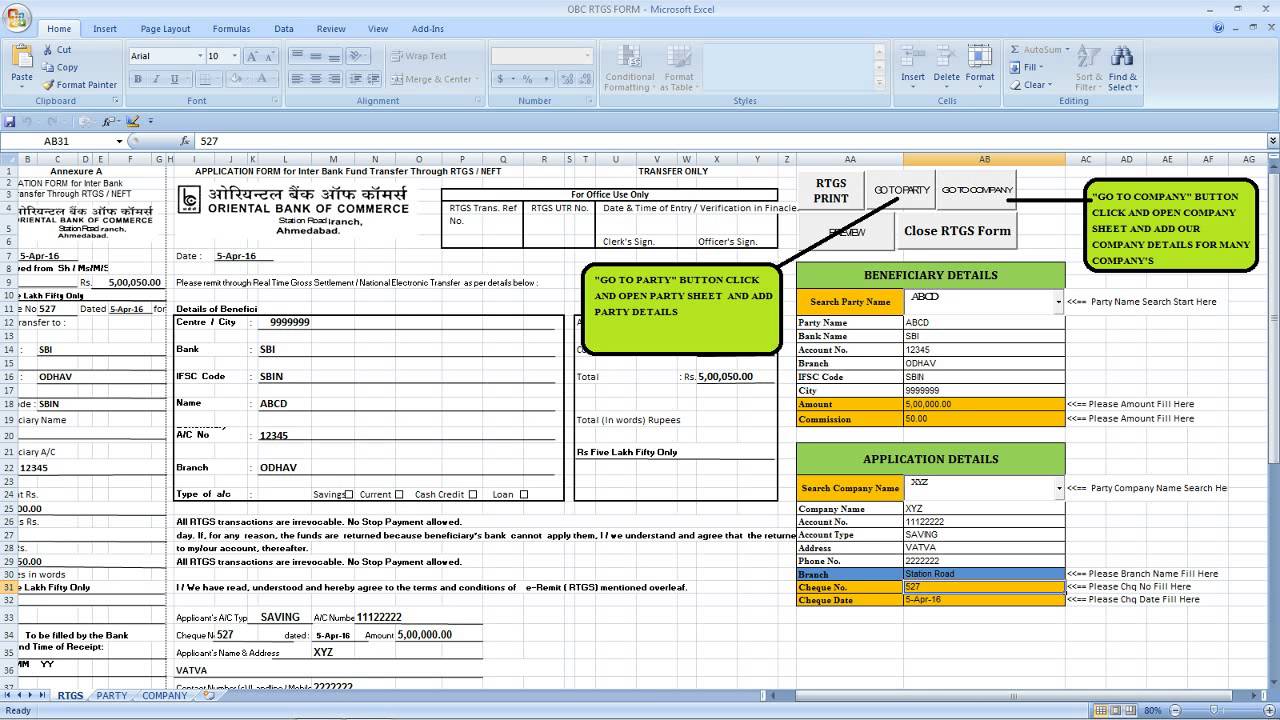1280x720 pixels.
Task: Click the Decrease Decimal icon
Action: pyautogui.click(x=583, y=79)
